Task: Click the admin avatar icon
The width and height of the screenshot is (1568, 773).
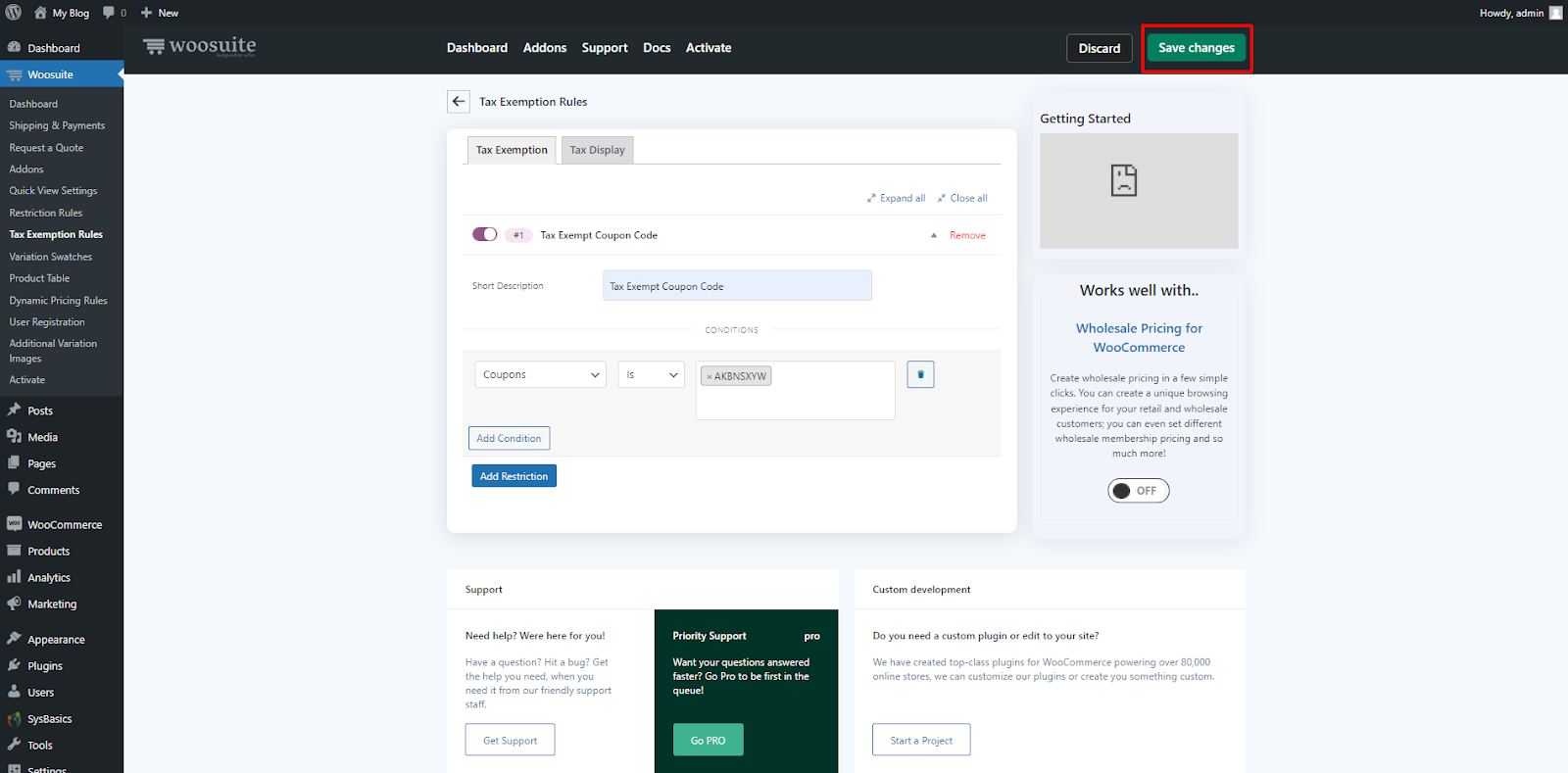Action: pos(1555,13)
